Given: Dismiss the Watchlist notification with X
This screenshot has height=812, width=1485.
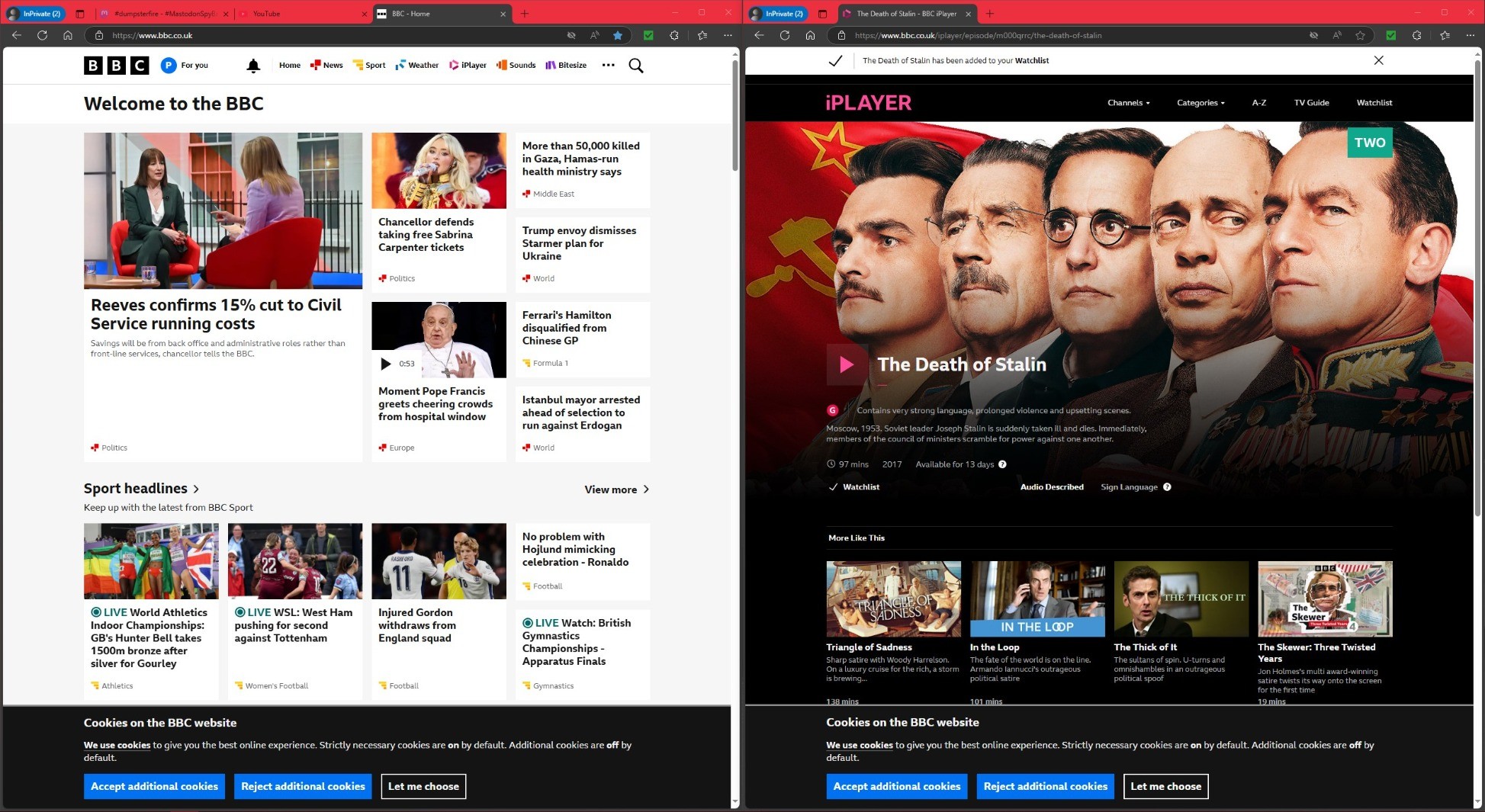Looking at the screenshot, I should click(1378, 60).
